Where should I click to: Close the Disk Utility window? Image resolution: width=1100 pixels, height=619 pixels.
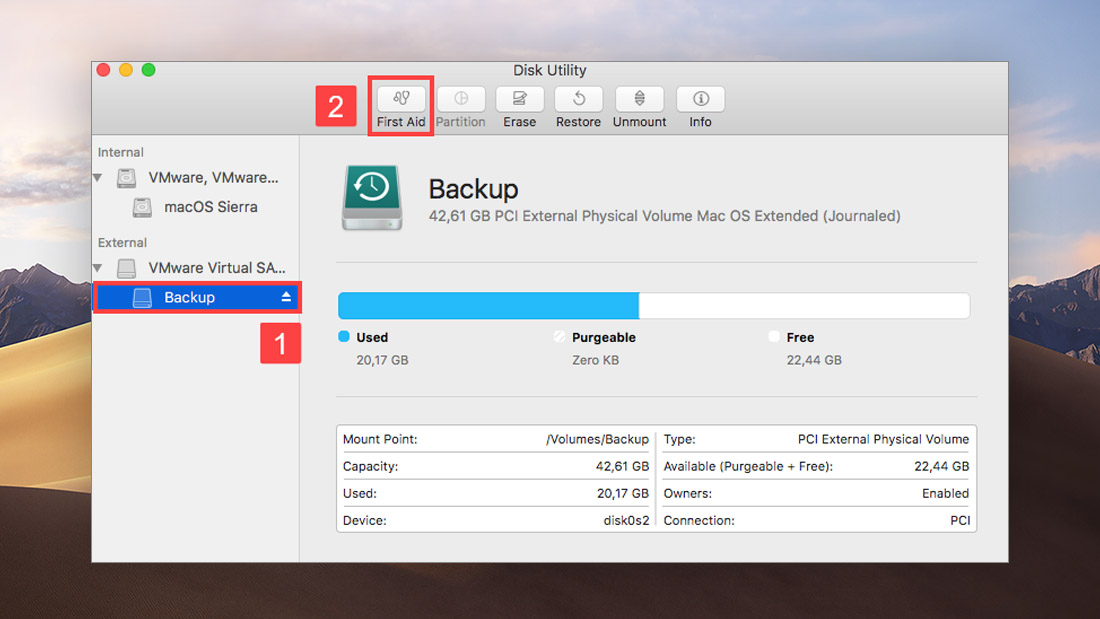(103, 69)
